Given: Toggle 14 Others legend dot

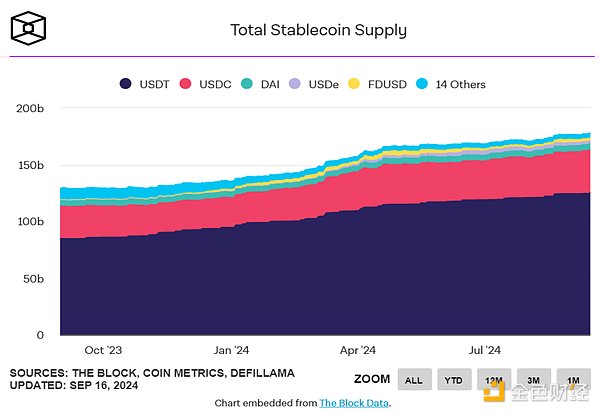Looking at the screenshot, I should (x=421, y=84).
